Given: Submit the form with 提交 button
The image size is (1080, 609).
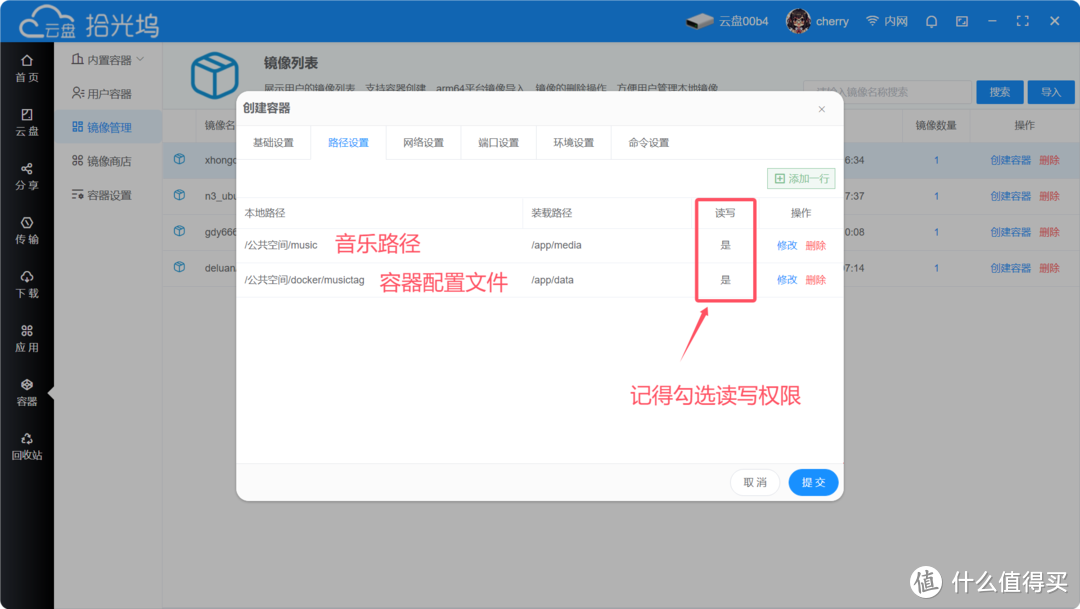Looking at the screenshot, I should pyautogui.click(x=813, y=482).
